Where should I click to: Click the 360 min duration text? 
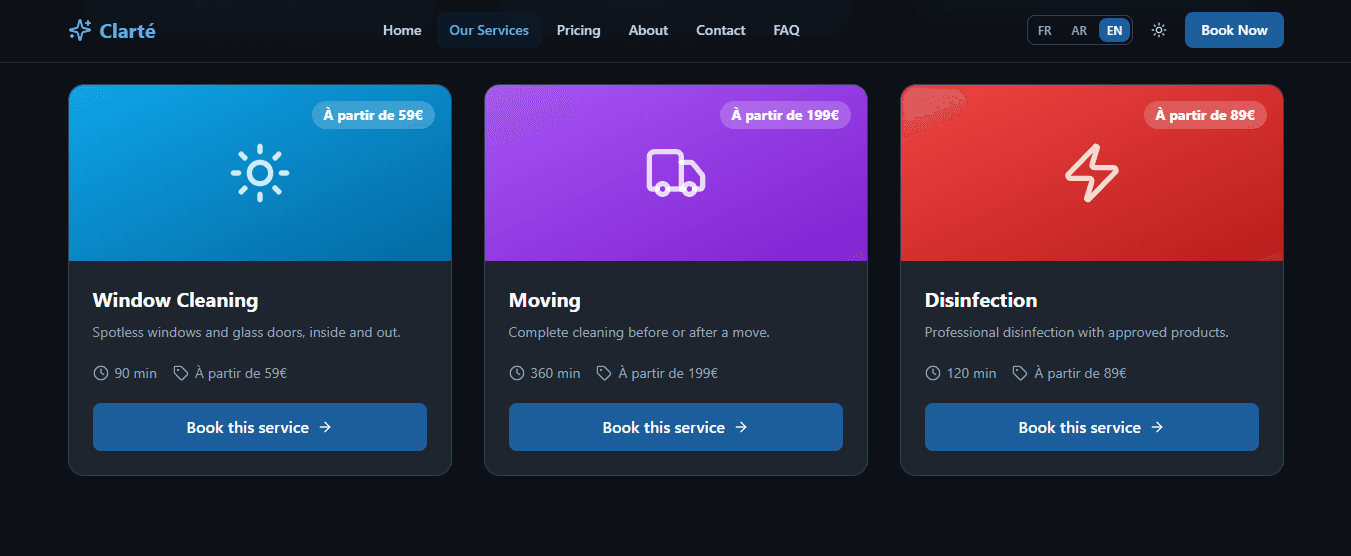[x=555, y=373]
